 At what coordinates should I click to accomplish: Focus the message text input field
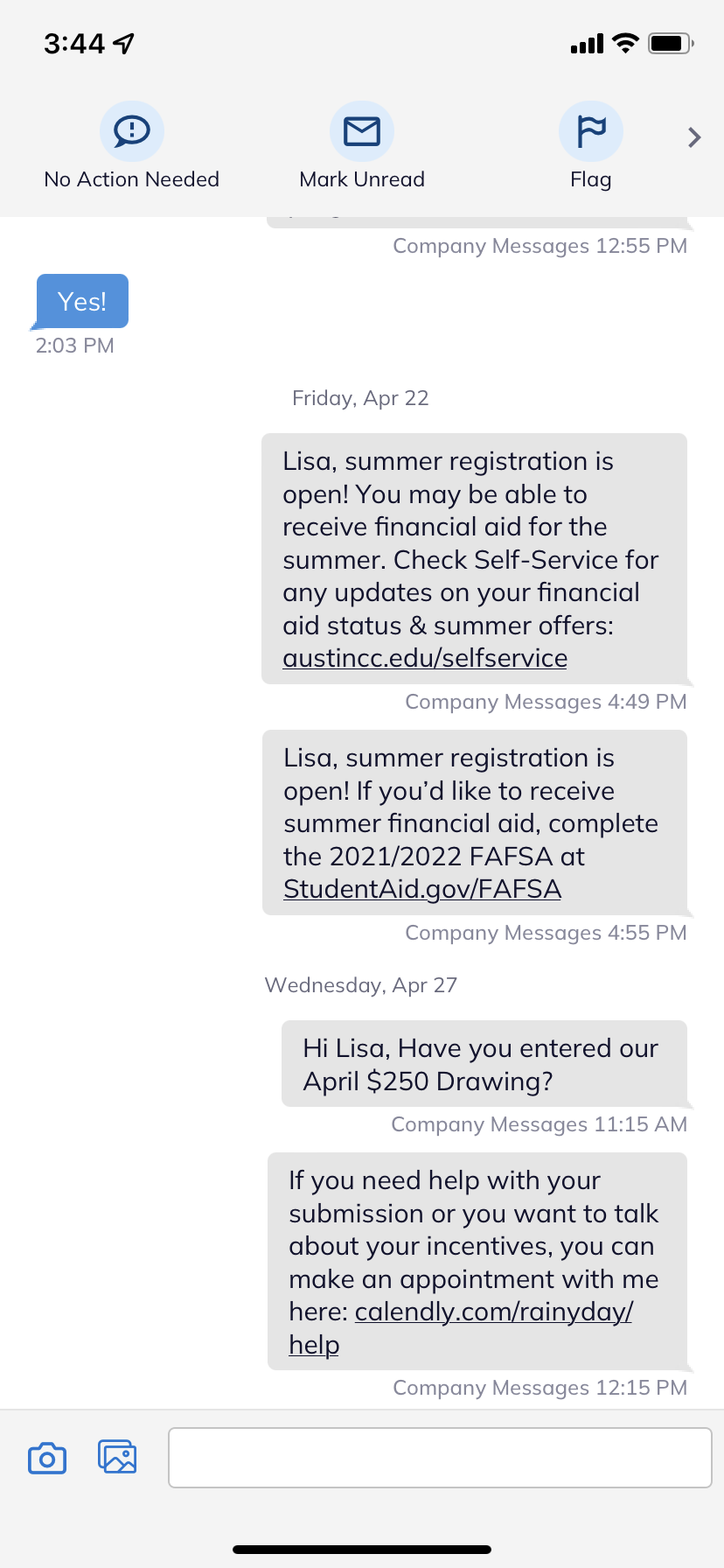click(440, 1458)
